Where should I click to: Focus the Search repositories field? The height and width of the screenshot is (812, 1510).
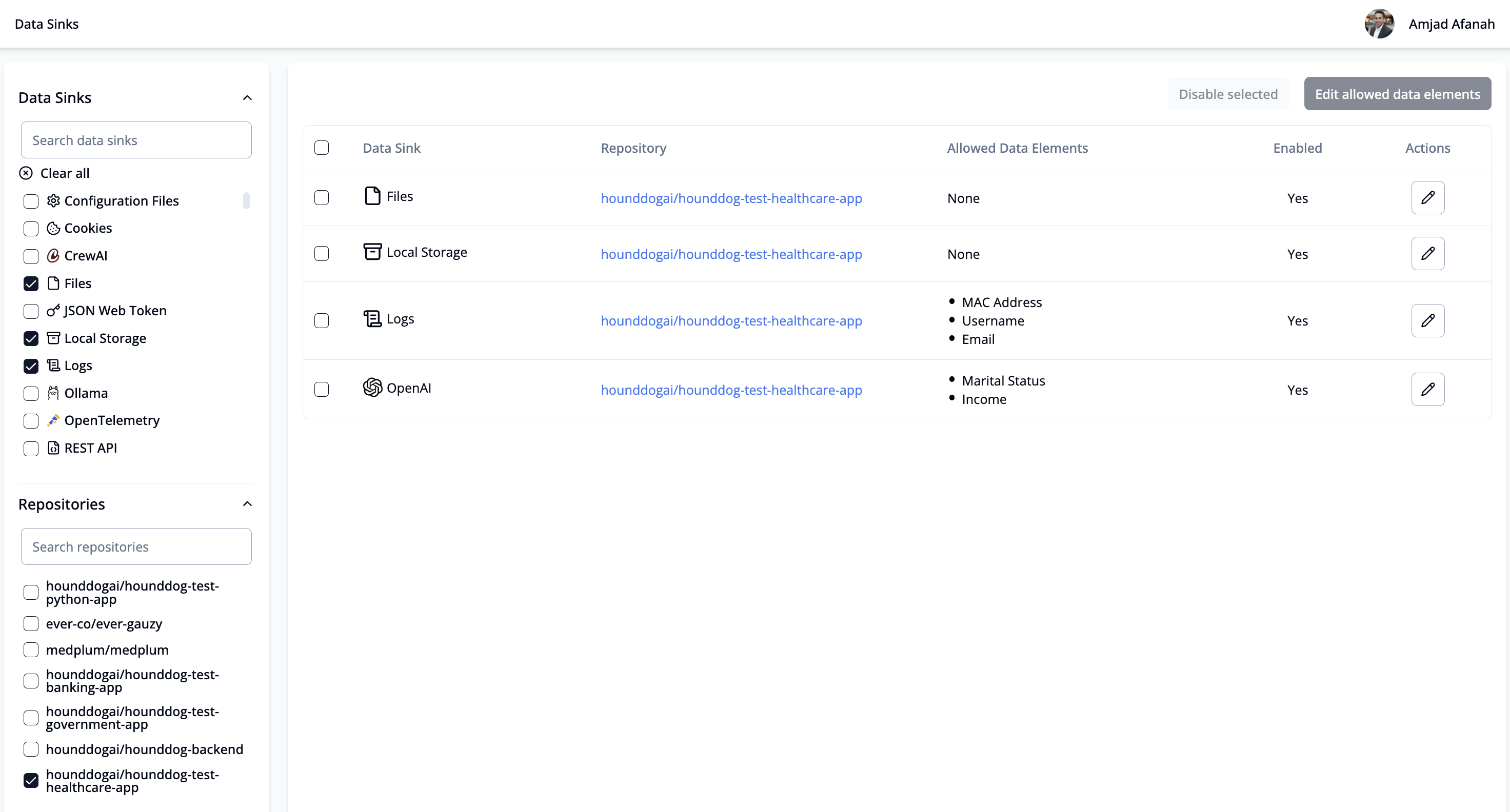[136, 546]
